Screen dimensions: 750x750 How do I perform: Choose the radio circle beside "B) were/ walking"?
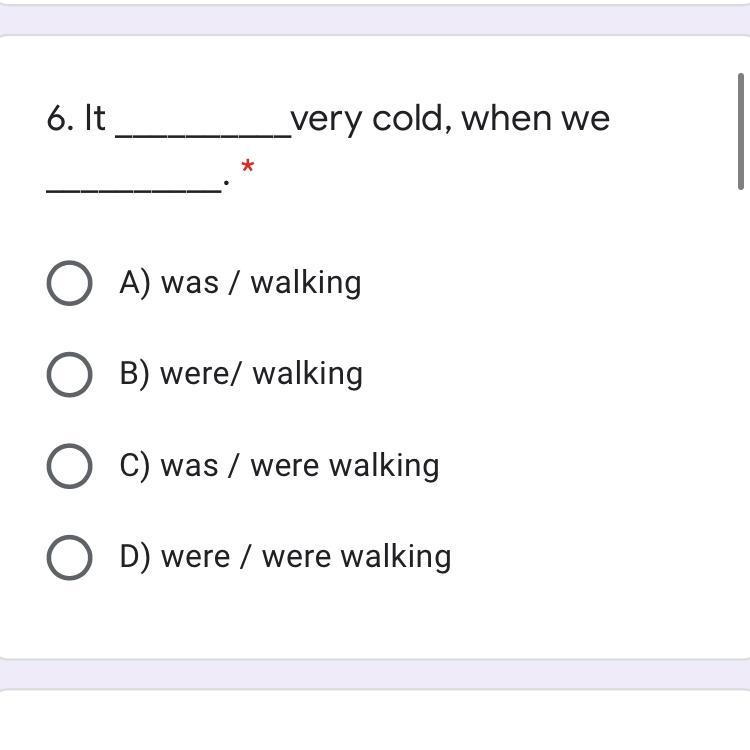coord(69,374)
